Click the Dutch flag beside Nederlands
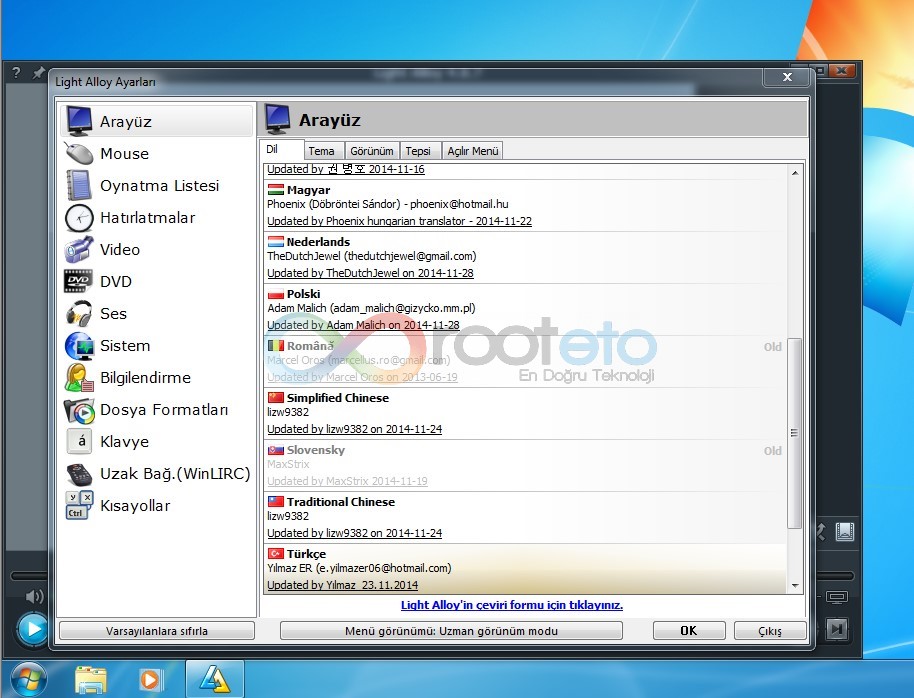Screen dimensions: 914x698 pyautogui.click(x=276, y=242)
